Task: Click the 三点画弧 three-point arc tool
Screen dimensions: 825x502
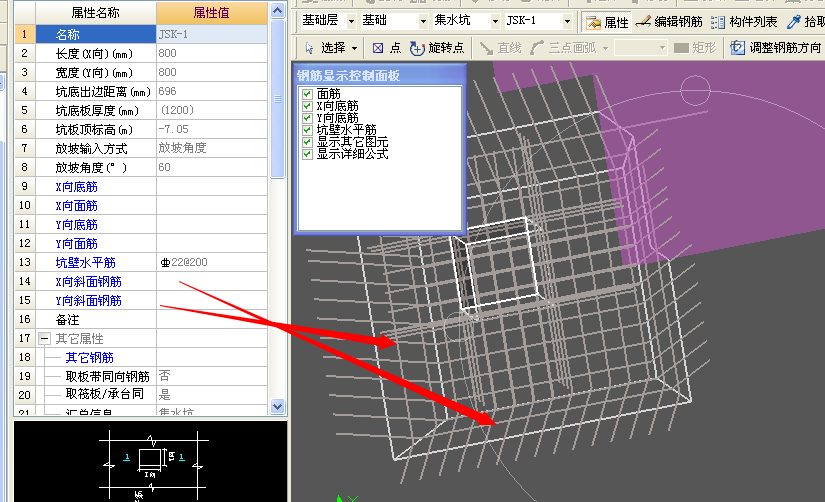Action: click(x=564, y=48)
